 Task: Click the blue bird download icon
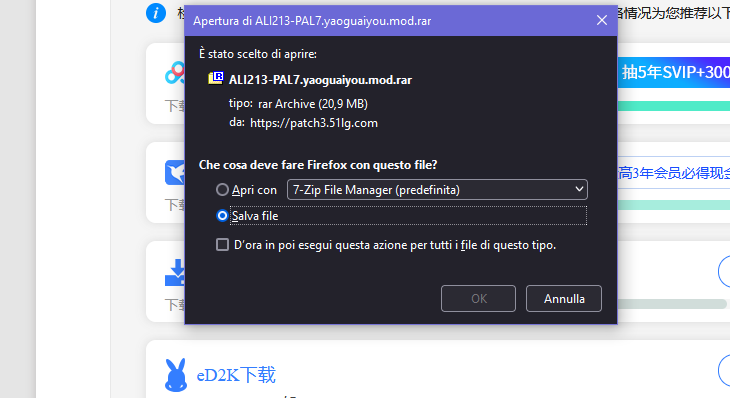pos(175,173)
